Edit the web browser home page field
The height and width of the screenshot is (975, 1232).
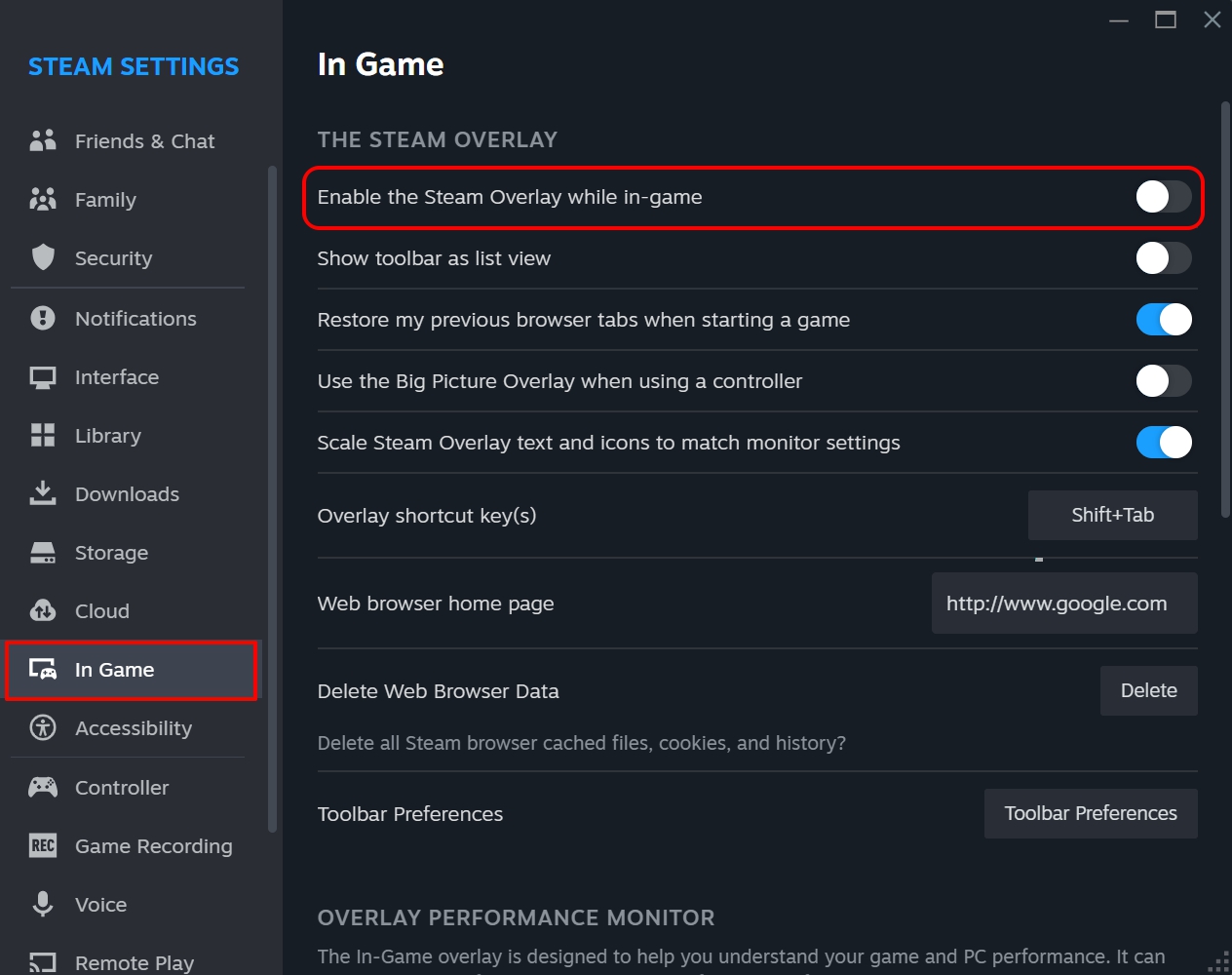[1063, 603]
